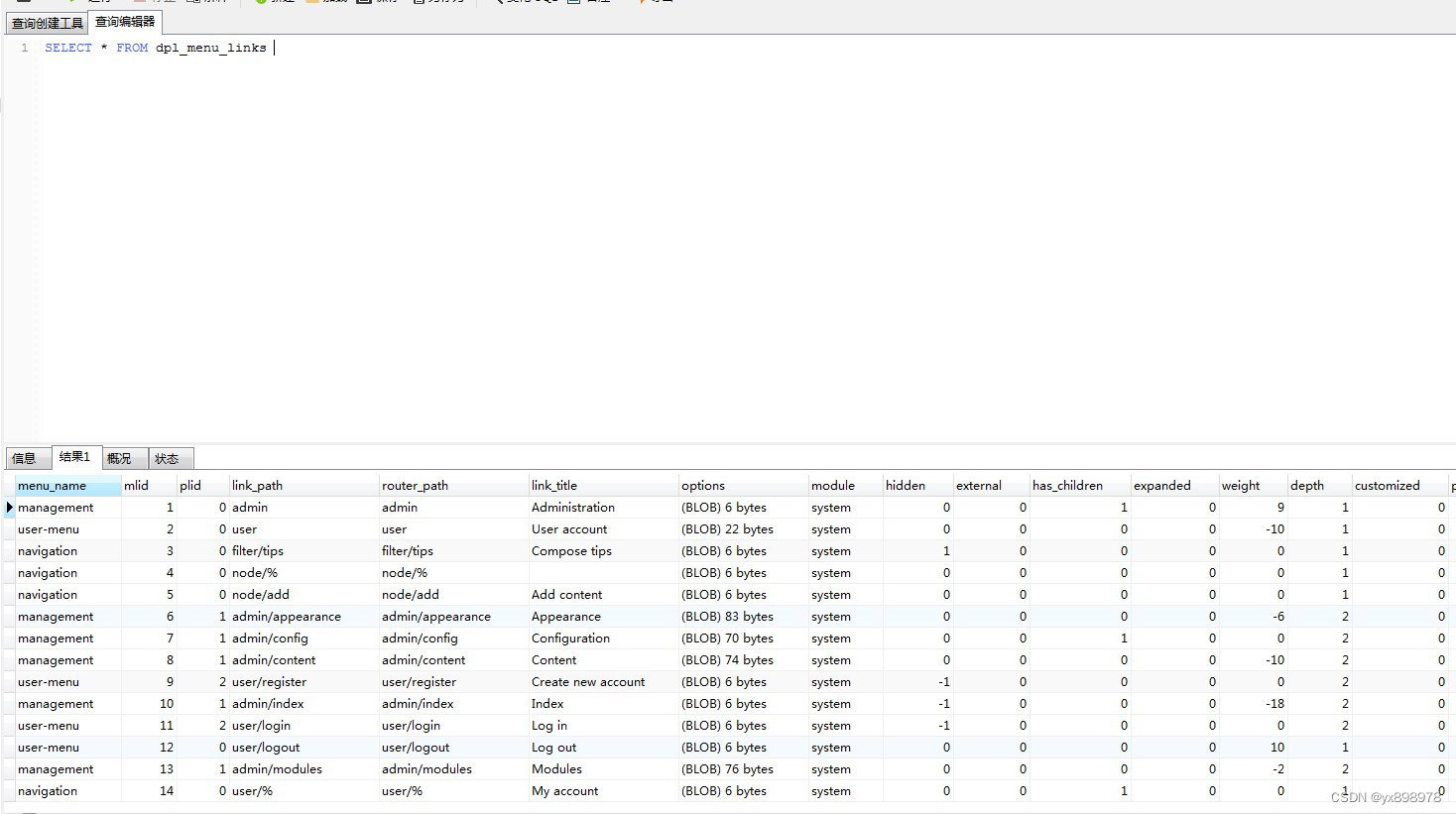Select the 'Log in' cell
Image resolution: width=1456 pixels, height=814 pixels.
tap(604, 725)
